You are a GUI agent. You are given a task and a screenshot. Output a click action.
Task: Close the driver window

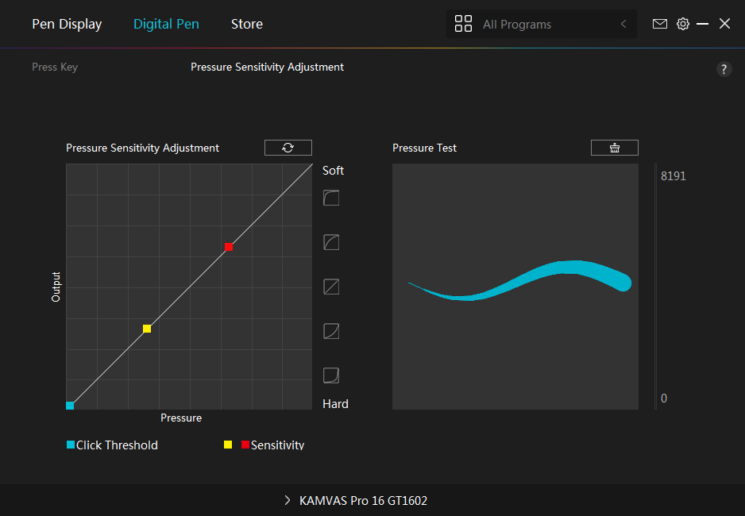tap(725, 24)
